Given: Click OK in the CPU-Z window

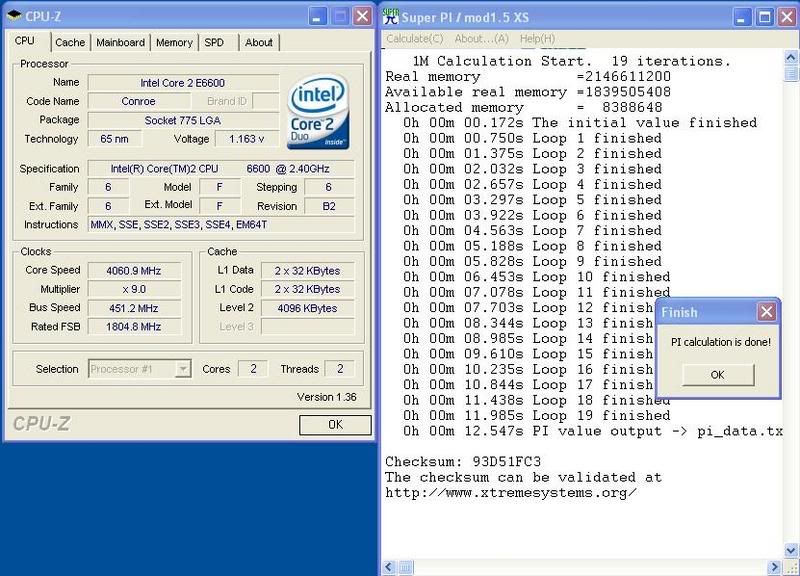Looking at the screenshot, I should (335, 424).
